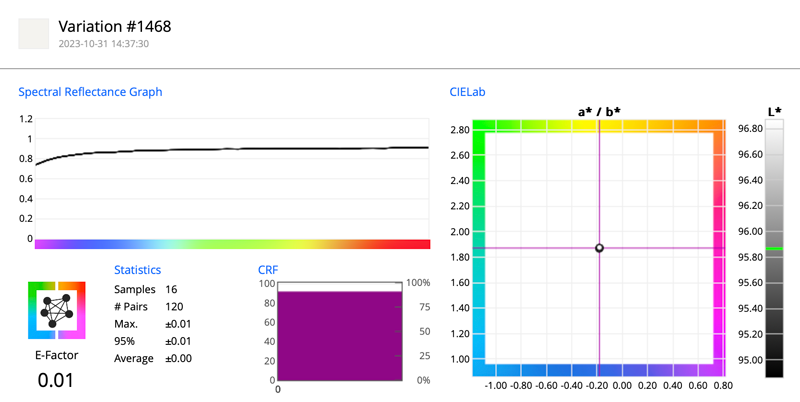800x402 pixels.
Task: Click the Average value ±0.00
Action: coord(179,359)
